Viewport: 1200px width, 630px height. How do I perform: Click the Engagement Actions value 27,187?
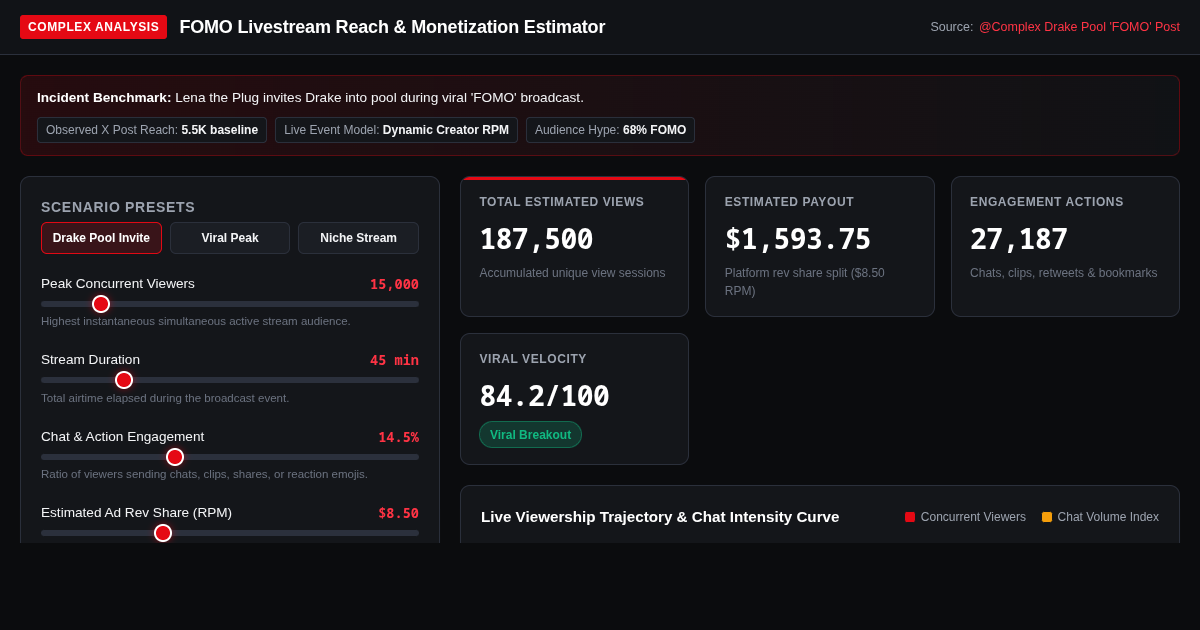tap(1019, 239)
